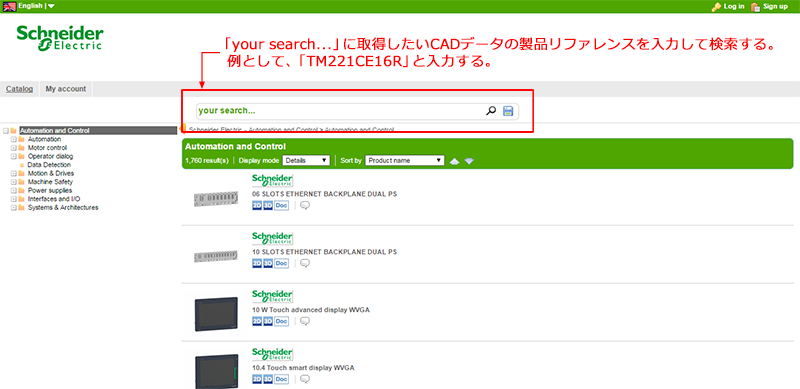The image size is (800, 389).
Task: Switch to the Catalog tab
Action: click(19, 89)
